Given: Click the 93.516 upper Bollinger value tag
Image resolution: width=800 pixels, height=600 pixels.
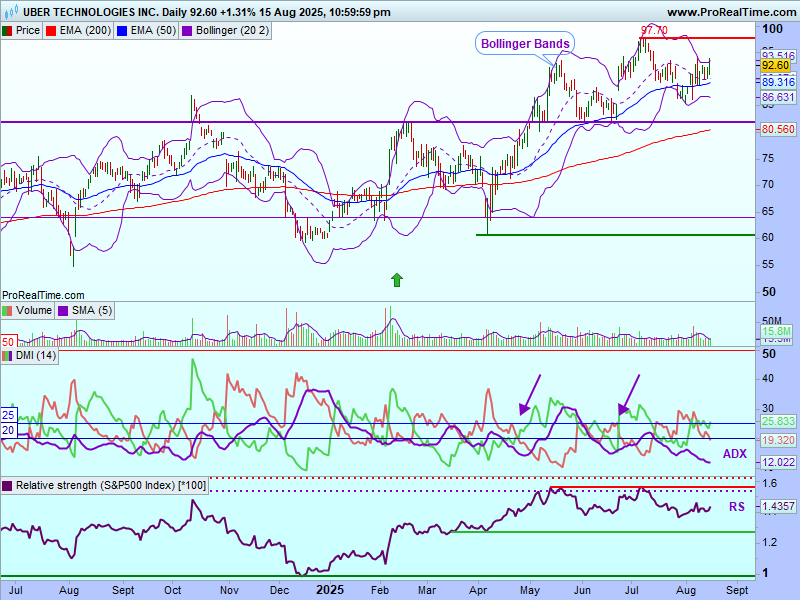Looking at the screenshot, I should pyautogui.click(x=778, y=55).
